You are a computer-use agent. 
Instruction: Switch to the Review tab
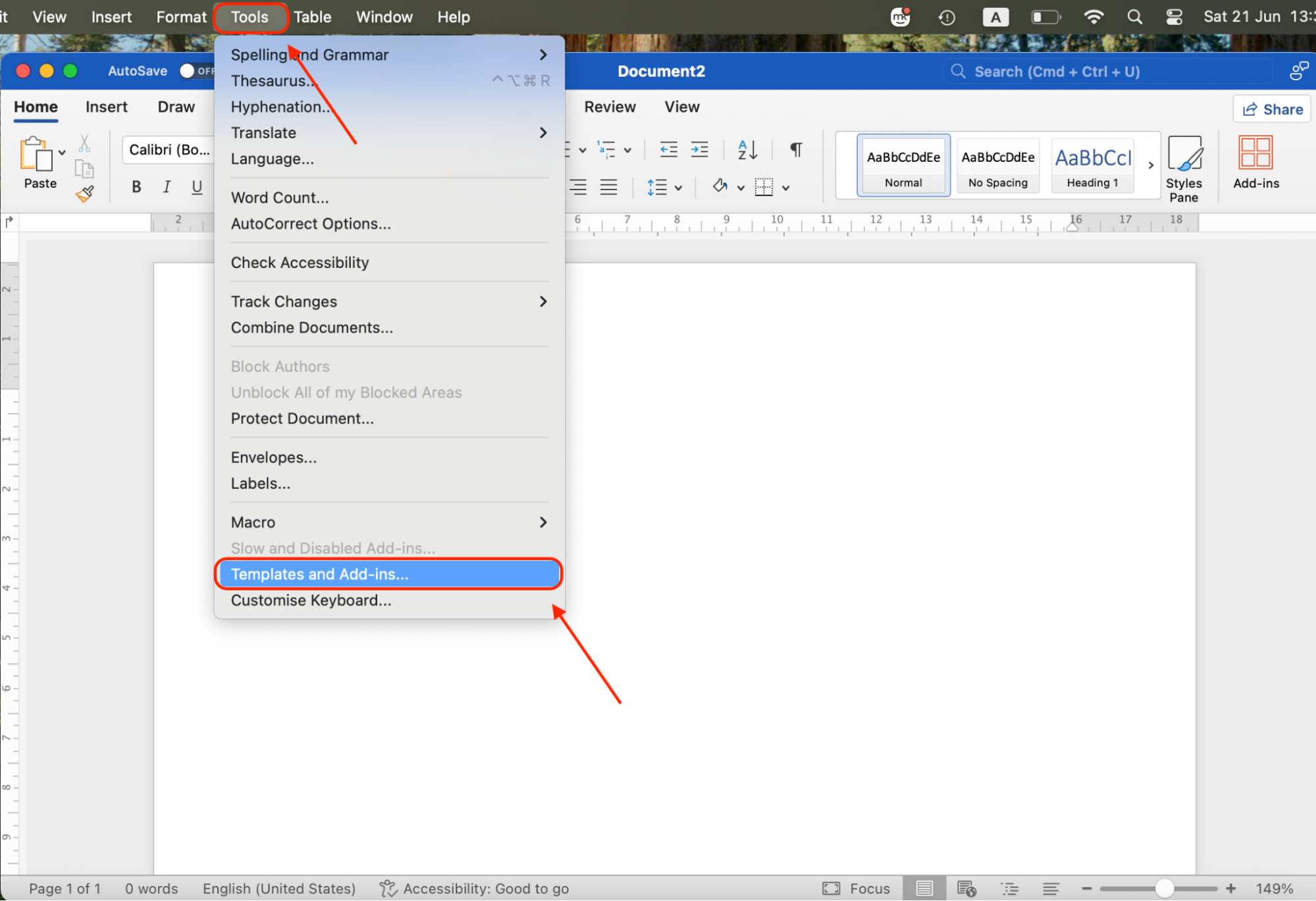point(609,107)
